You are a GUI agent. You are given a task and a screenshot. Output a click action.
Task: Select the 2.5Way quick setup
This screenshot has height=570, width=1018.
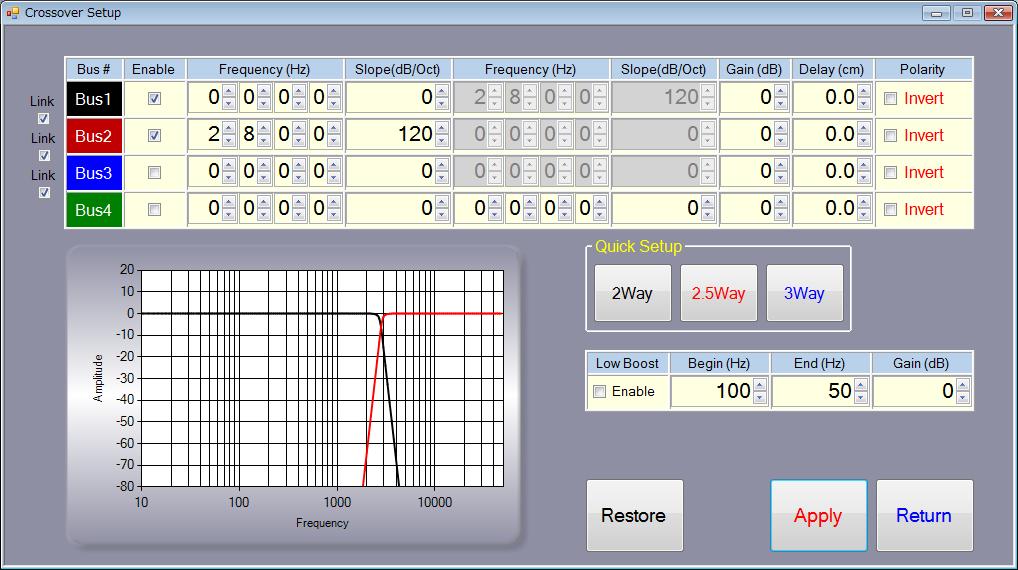pyautogui.click(x=718, y=294)
